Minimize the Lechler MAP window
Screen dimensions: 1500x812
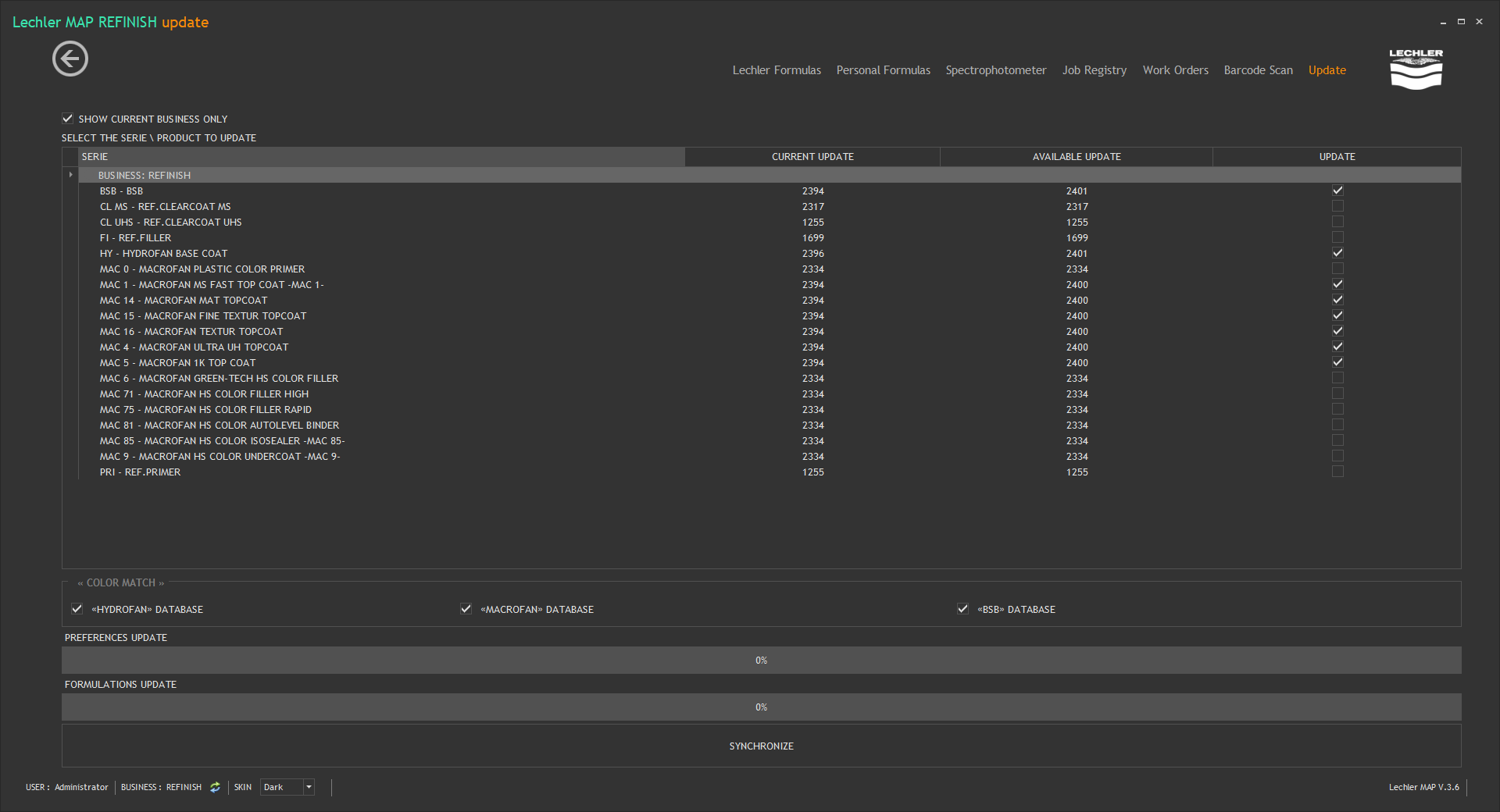(x=1443, y=22)
